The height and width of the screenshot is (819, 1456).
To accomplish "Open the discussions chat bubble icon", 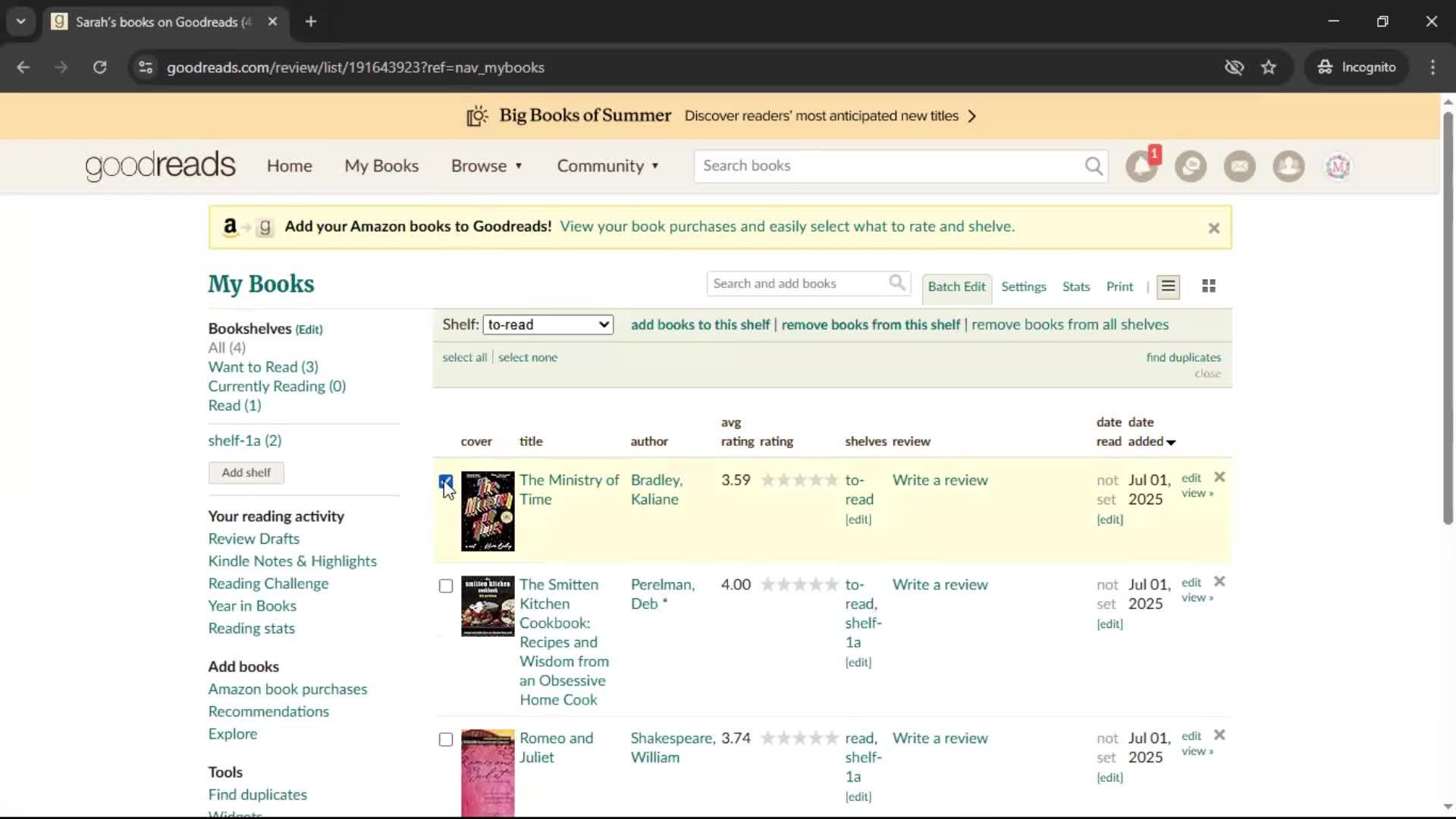I will pyautogui.click(x=1191, y=166).
